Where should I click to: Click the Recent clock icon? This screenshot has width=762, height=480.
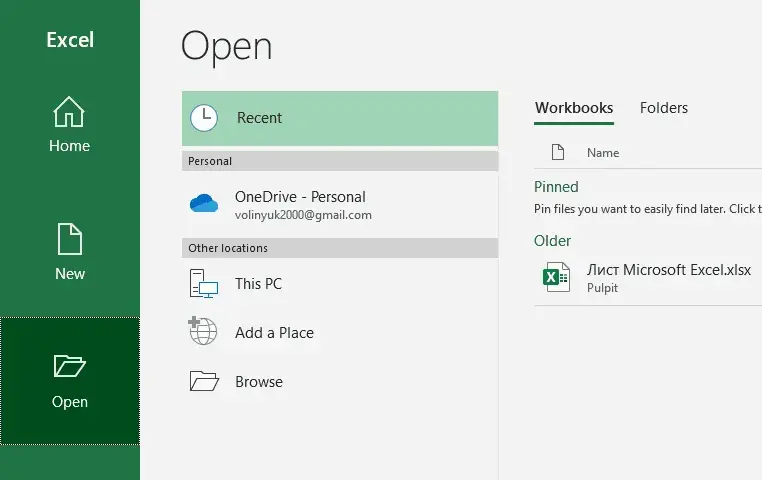204,118
